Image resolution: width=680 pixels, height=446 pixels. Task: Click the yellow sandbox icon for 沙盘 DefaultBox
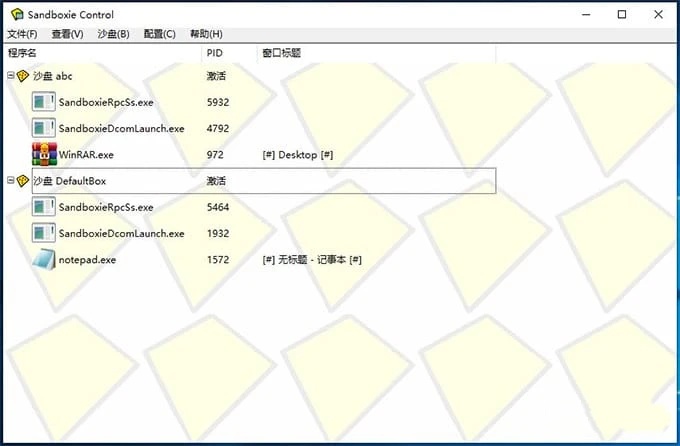pyautogui.click(x=23, y=181)
